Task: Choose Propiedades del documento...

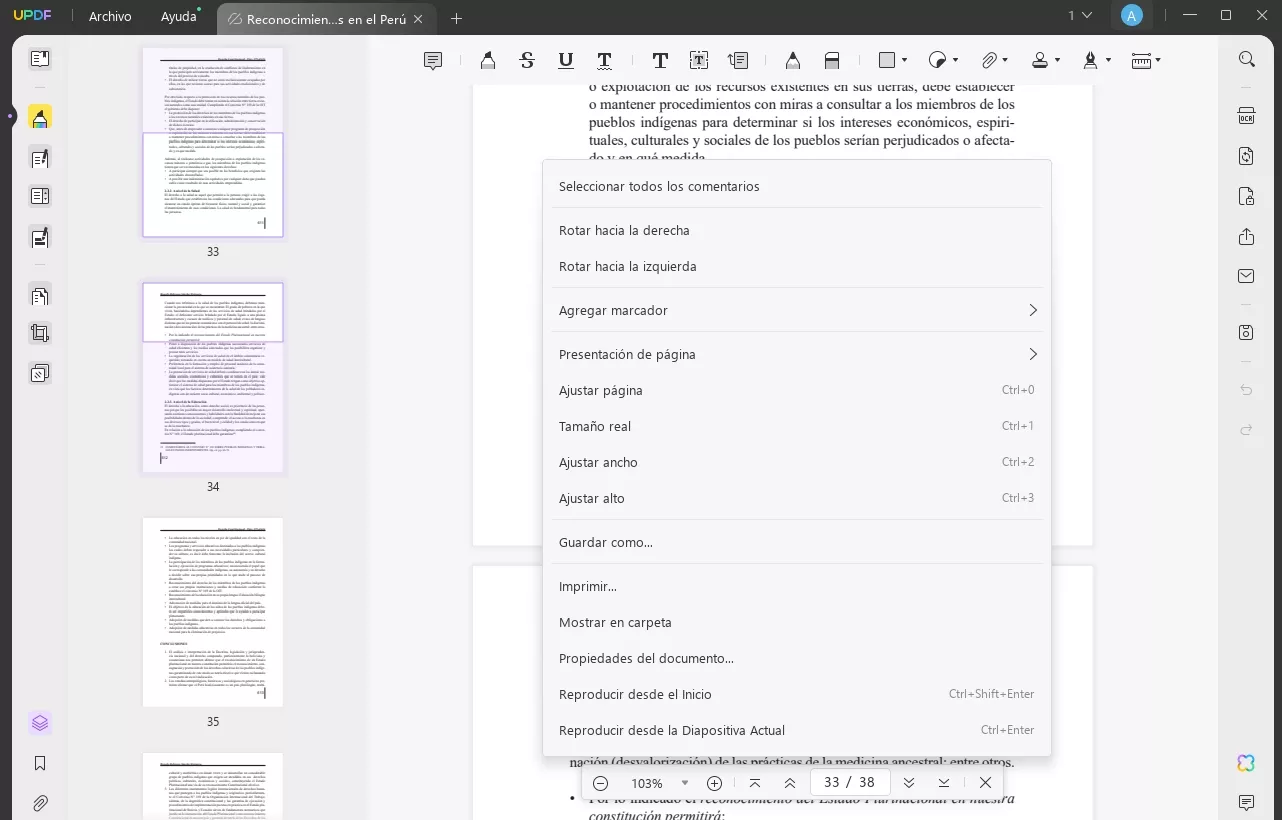Action: click(x=797, y=658)
